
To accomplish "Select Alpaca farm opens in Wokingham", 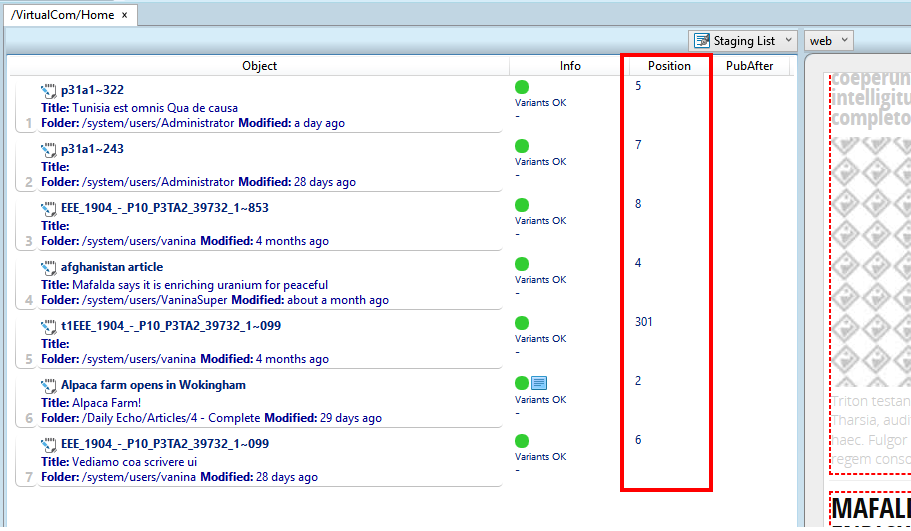I will click(153, 385).
